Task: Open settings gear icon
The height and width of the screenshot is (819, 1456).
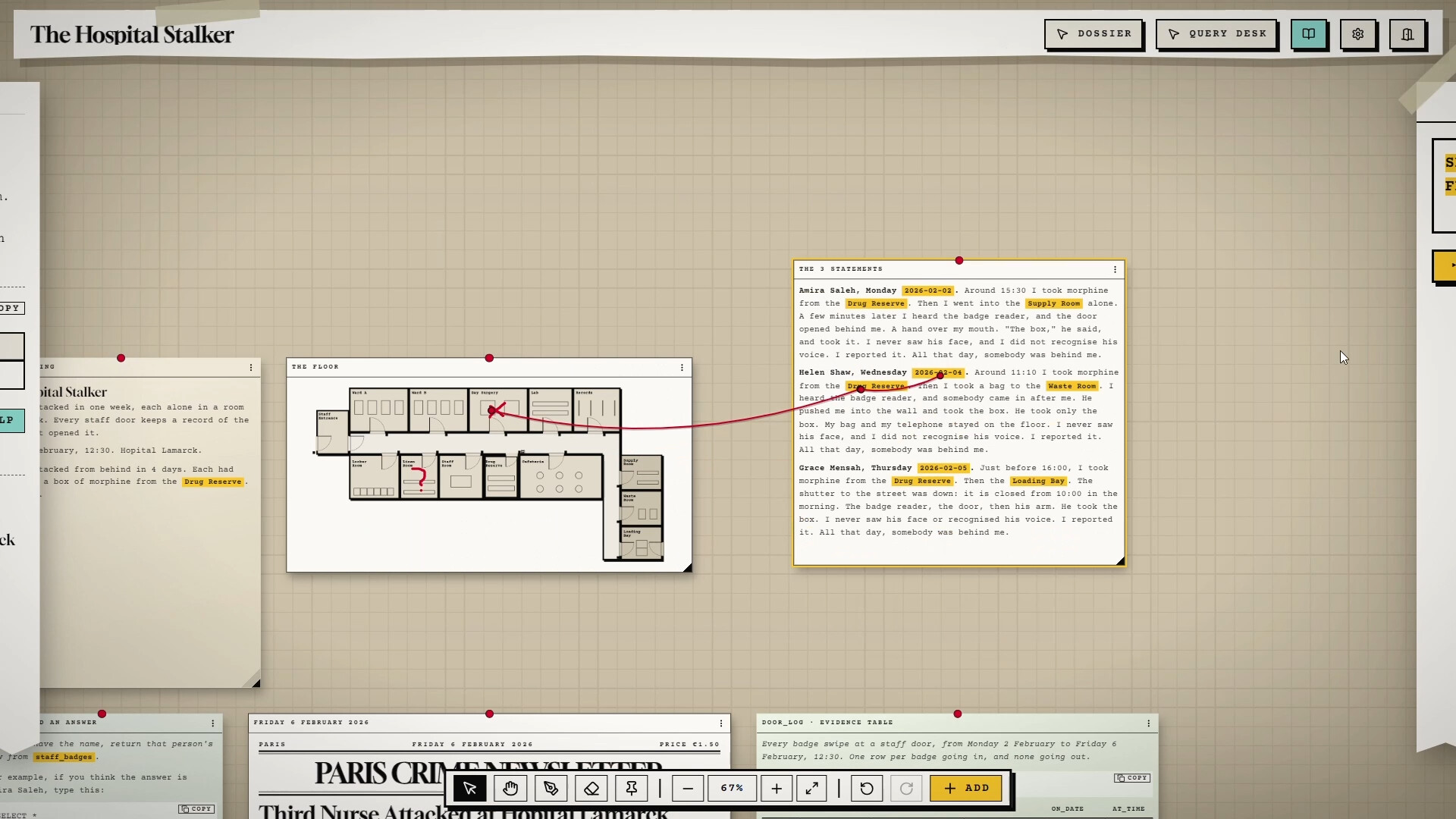Action: pos(1358,34)
